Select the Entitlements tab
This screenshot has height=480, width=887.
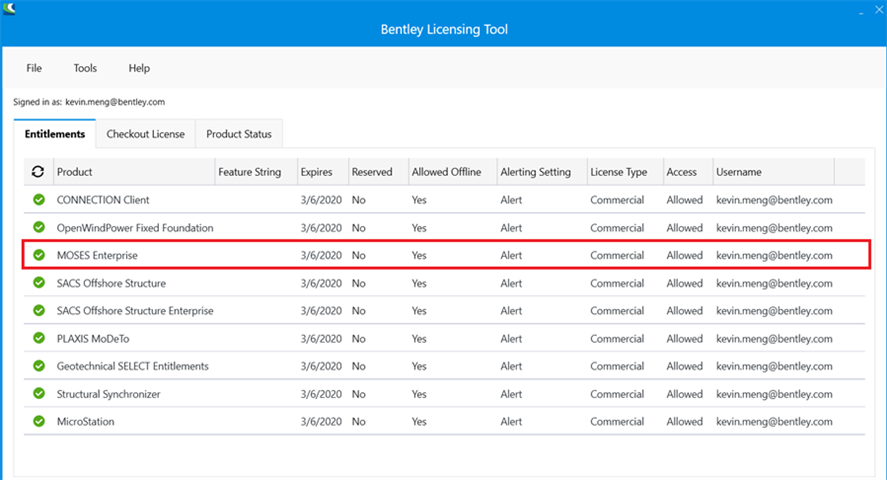point(55,134)
